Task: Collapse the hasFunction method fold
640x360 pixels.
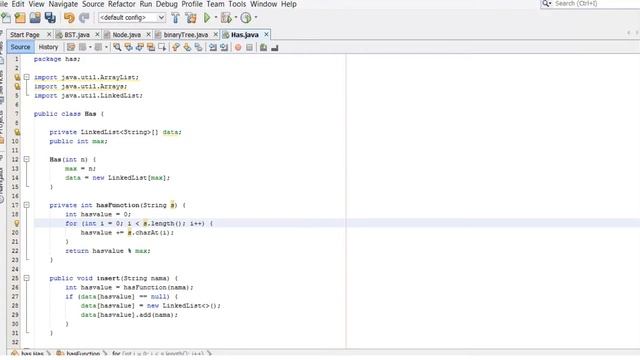Action: click(27, 205)
